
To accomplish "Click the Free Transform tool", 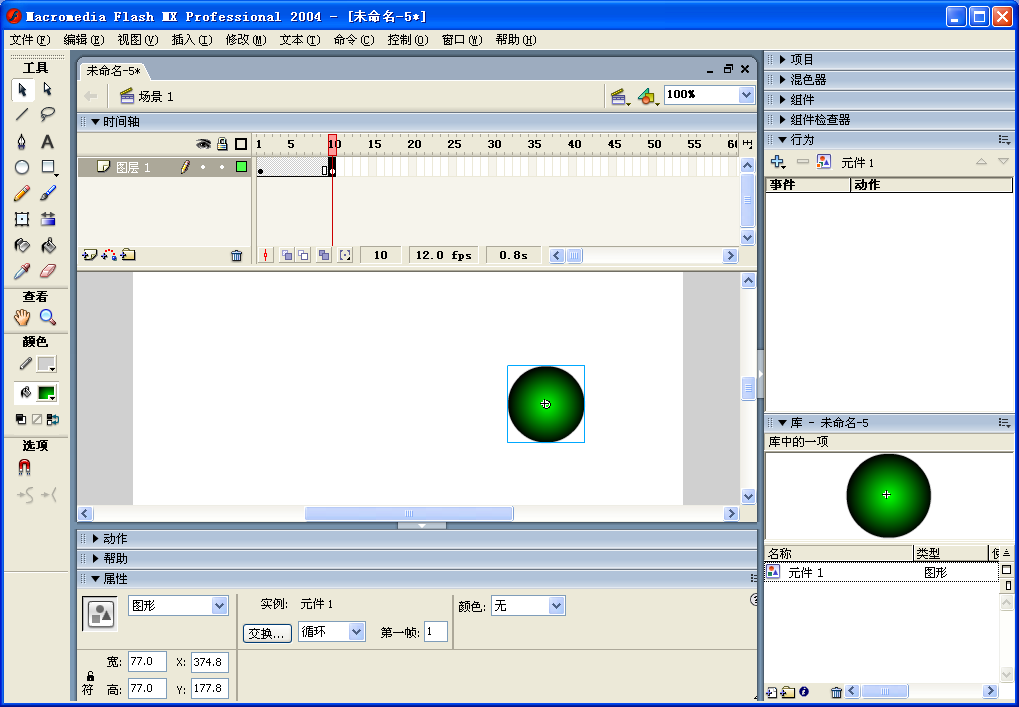I will 21,219.
